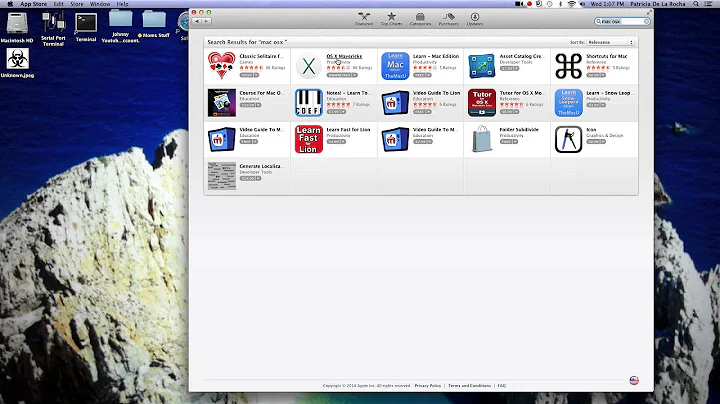This screenshot has height=404, width=720.
Task: Select the Macintosh HD desktop icon
Action: [17, 28]
